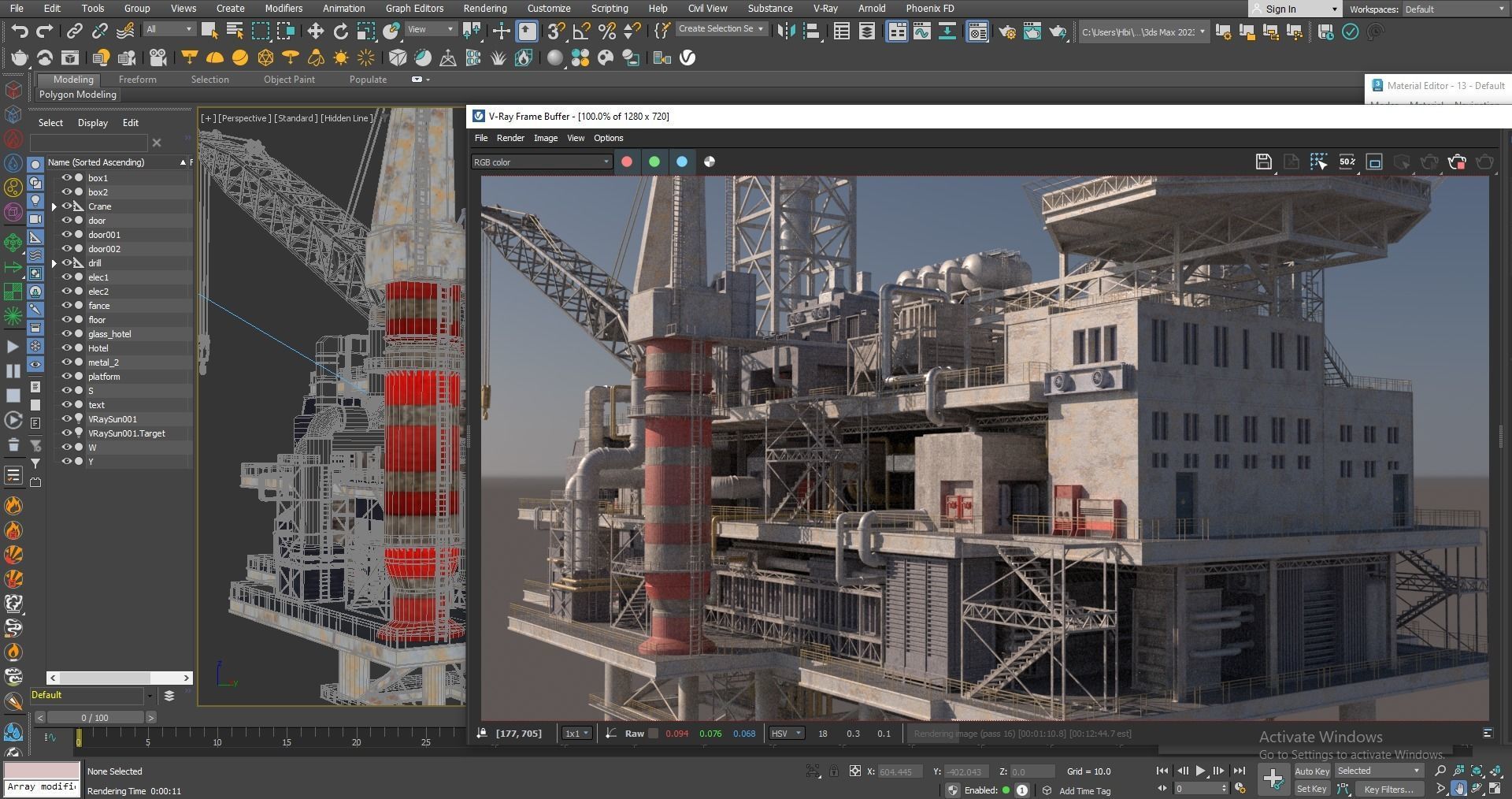
Task: Open HSV color mode dropdown
Action: 786,734
